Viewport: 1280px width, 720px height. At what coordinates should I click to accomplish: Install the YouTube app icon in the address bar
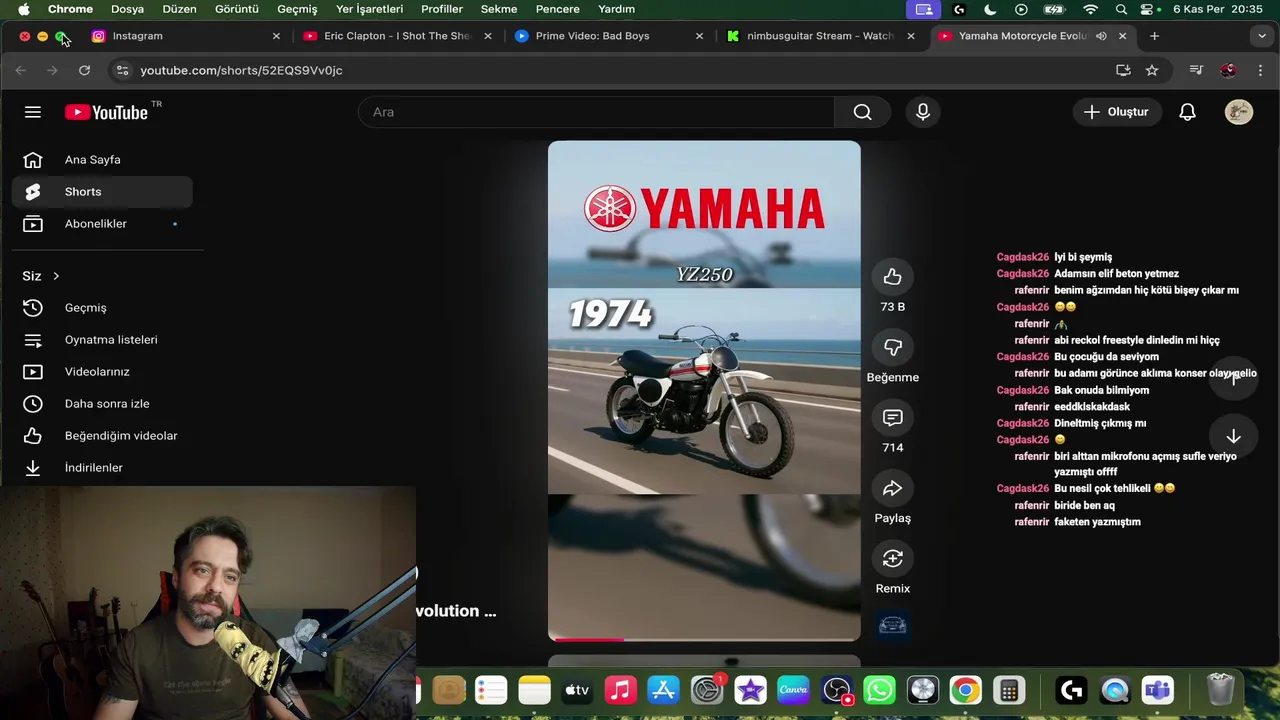(x=1123, y=70)
